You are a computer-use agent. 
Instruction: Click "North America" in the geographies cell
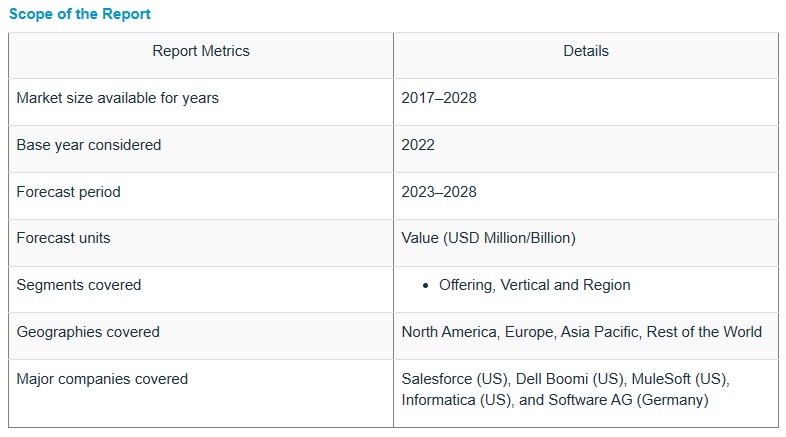pyautogui.click(x=449, y=332)
